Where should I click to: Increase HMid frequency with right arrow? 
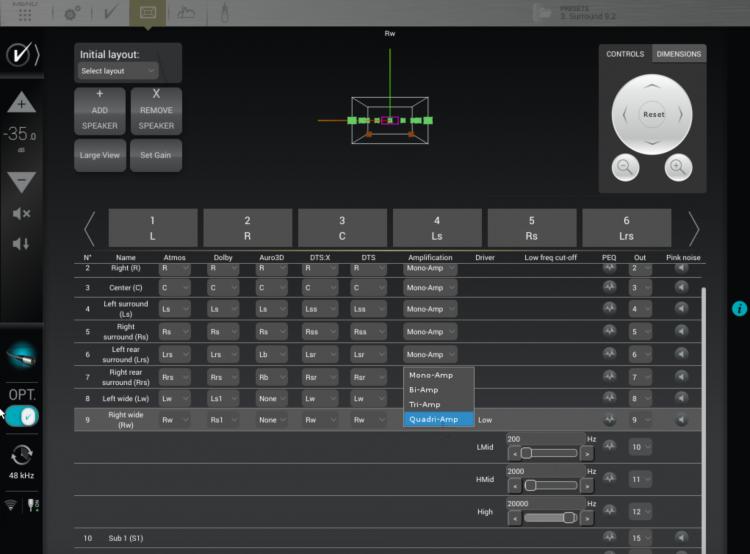tap(587, 486)
